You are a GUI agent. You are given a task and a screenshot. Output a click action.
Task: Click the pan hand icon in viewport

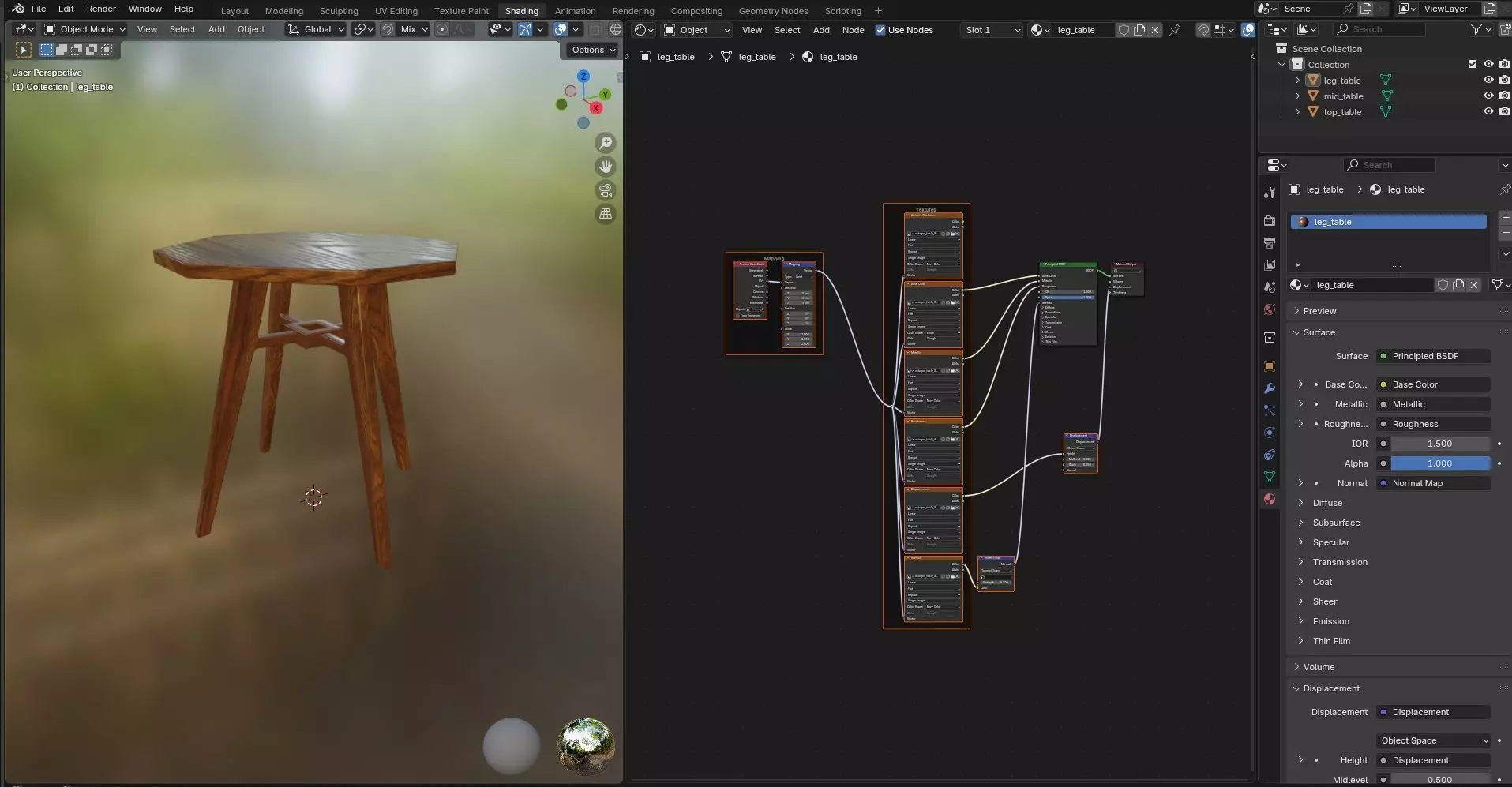tap(606, 167)
